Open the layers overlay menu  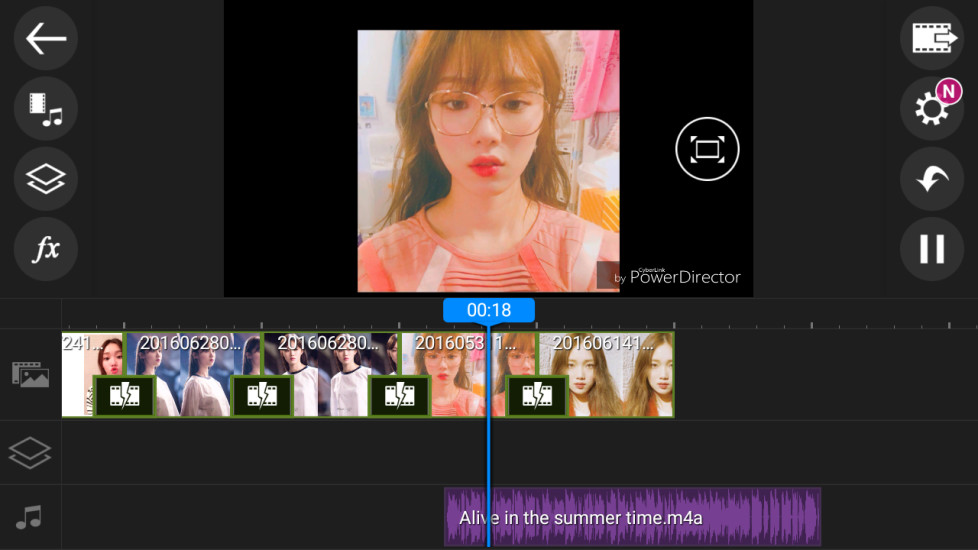pyautogui.click(x=46, y=179)
